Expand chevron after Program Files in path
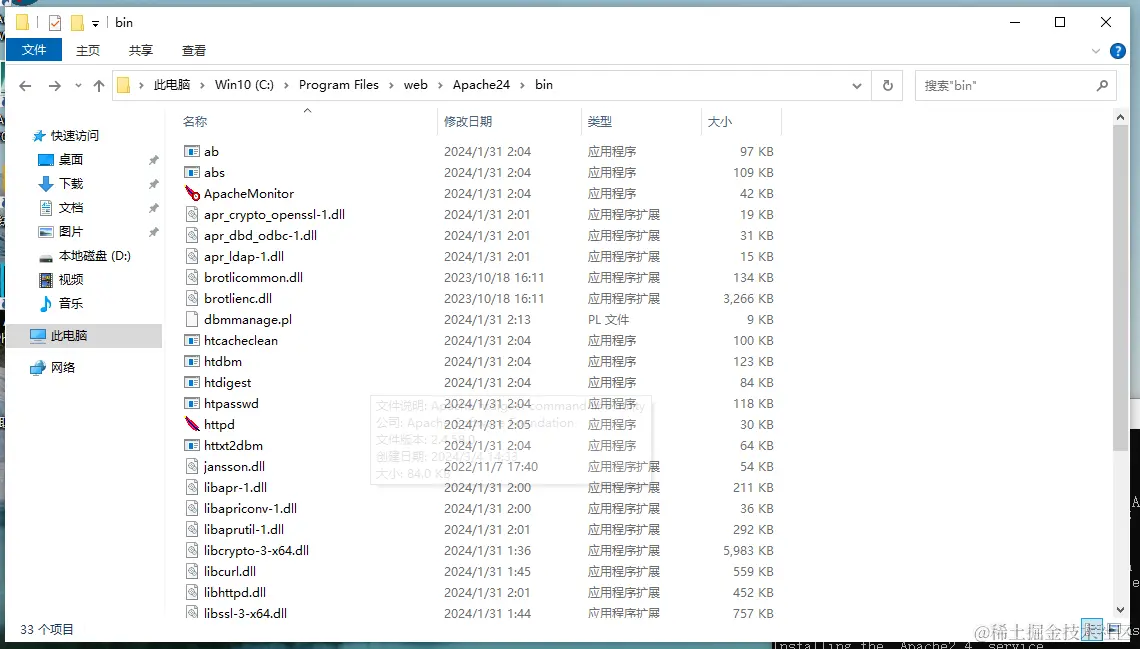 (391, 85)
